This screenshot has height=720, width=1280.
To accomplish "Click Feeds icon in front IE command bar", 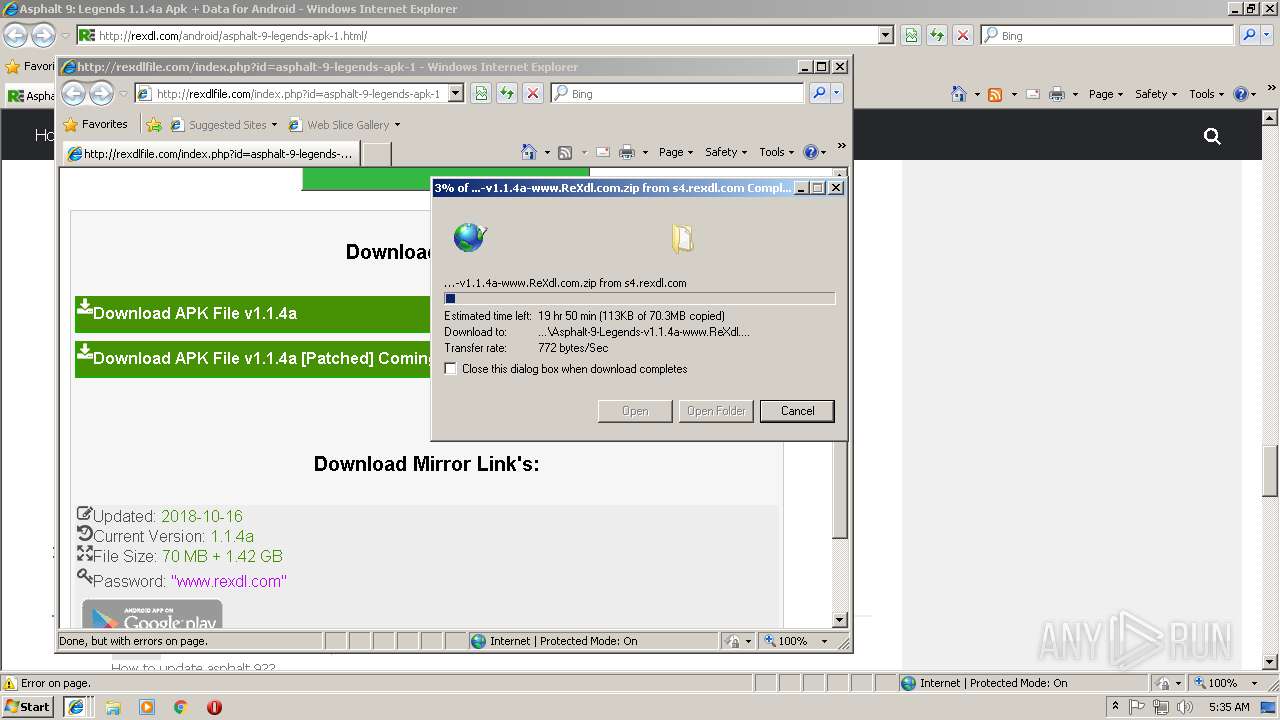I will coord(565,152).
